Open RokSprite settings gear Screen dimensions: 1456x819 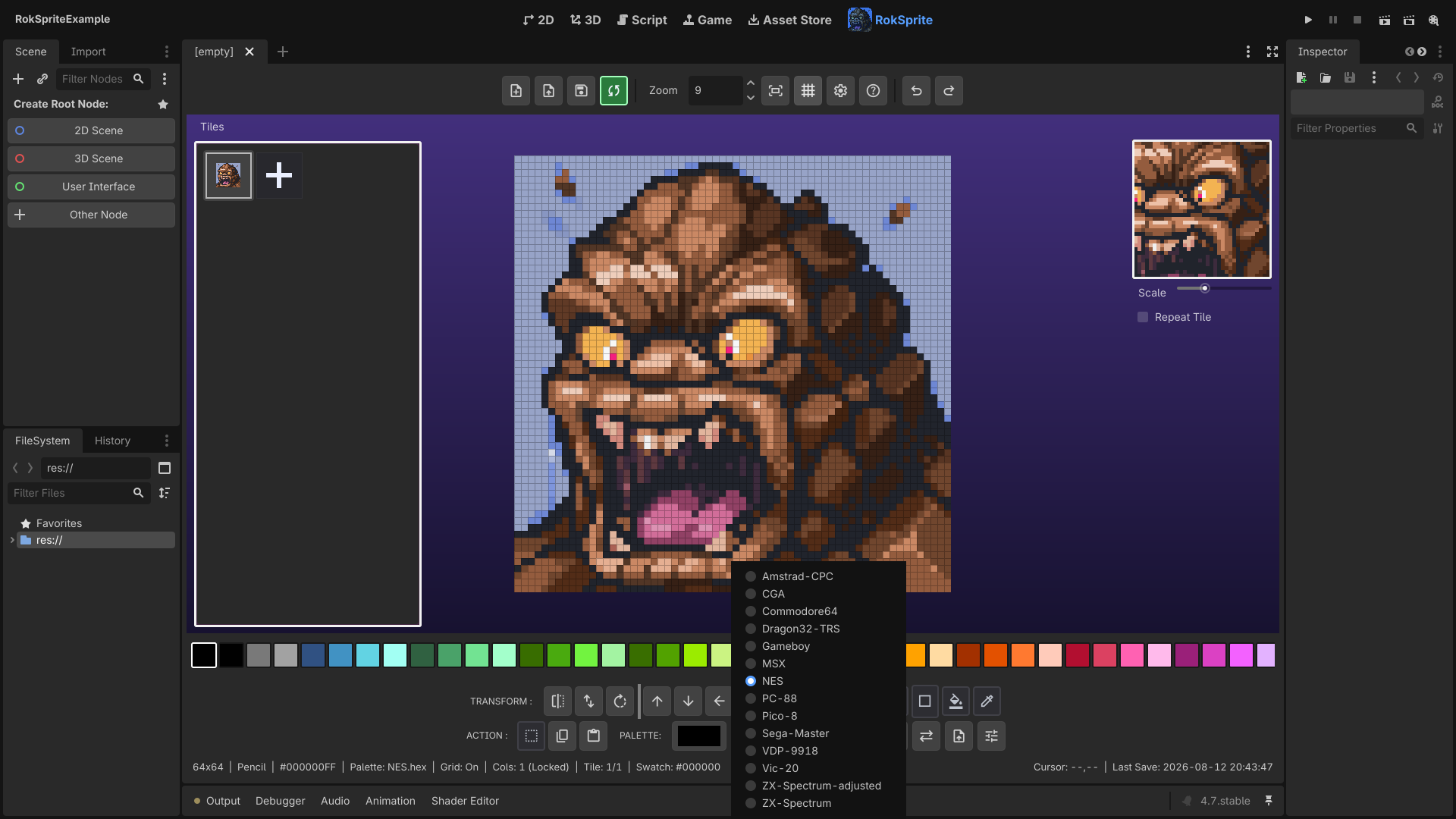840,91
